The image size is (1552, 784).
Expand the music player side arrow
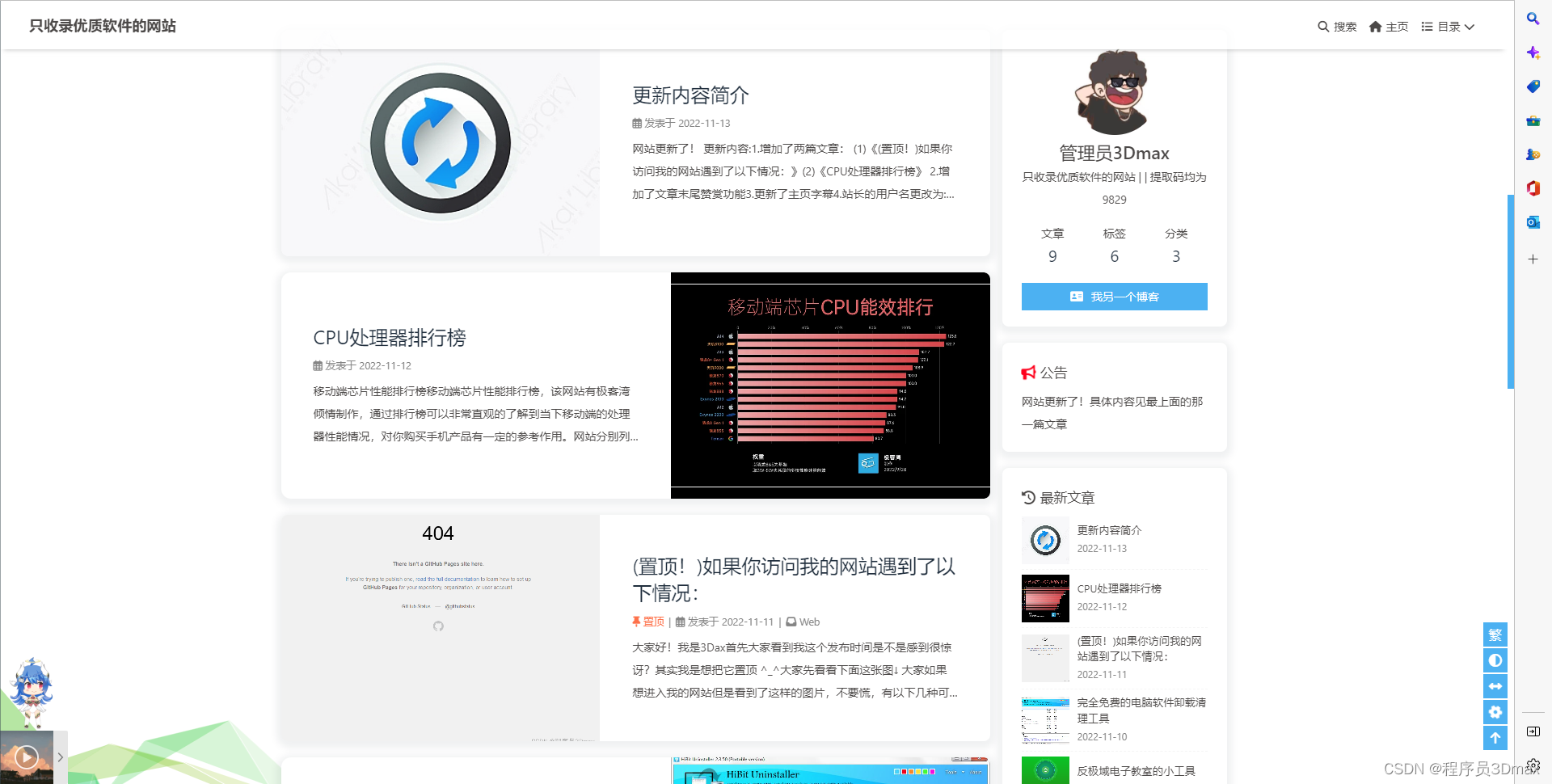point(61,757)
